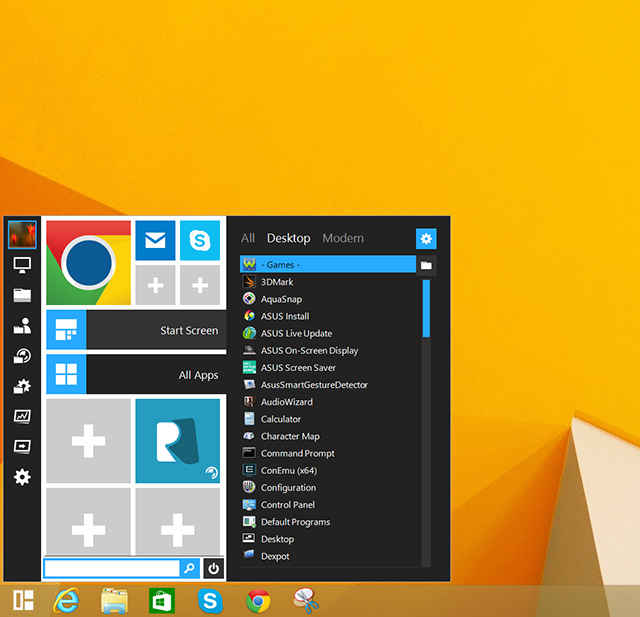The image size is (640, 617).
Task: Click the power button beside search
Action: click(213, 568)
